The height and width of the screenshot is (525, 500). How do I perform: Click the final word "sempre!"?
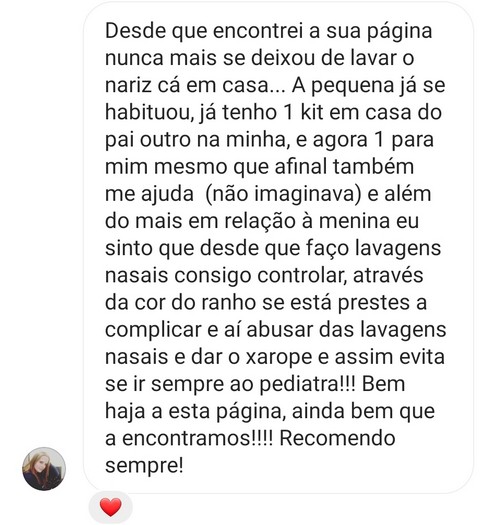tap(144, 466)
